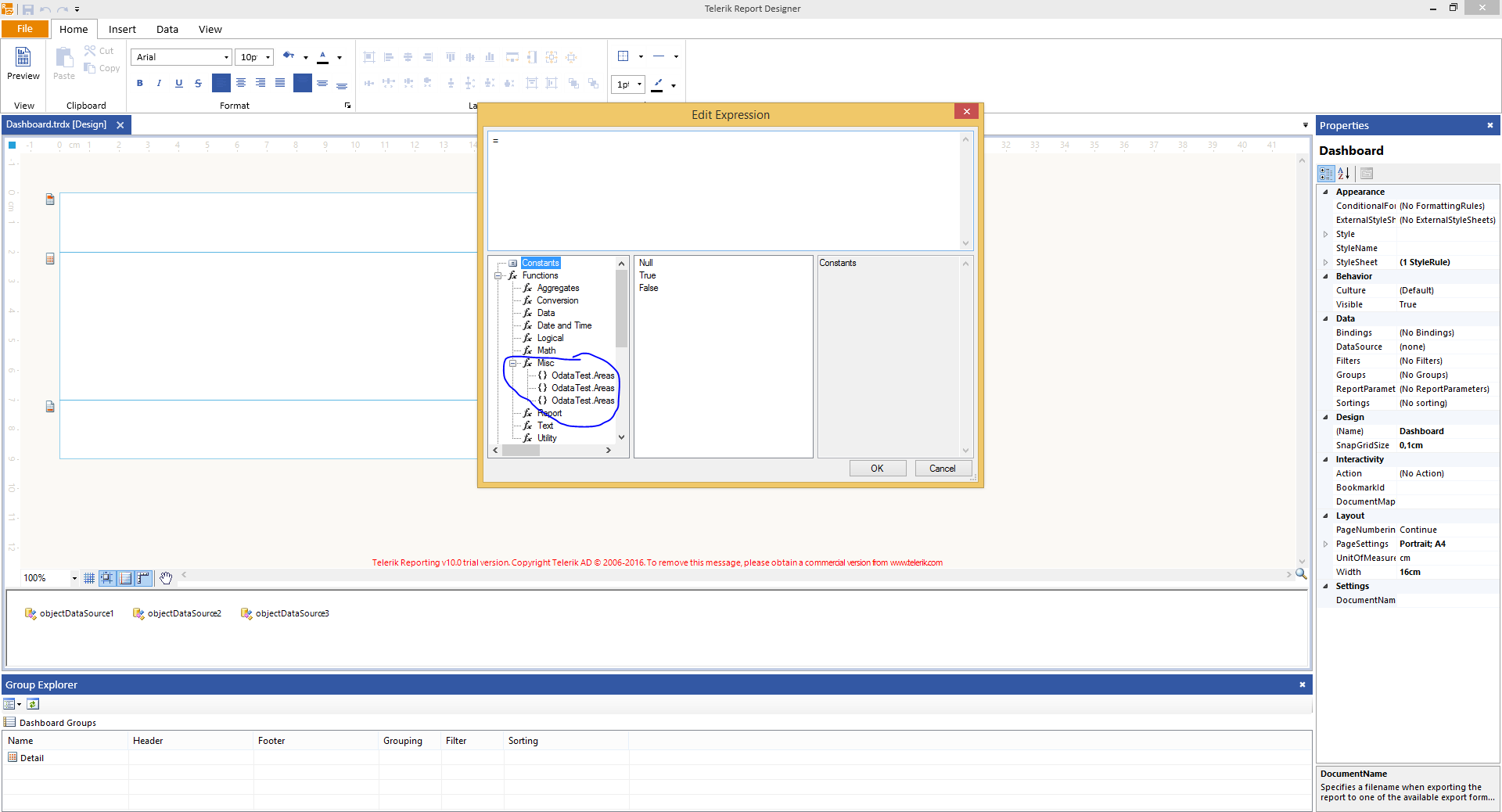Click the page header section icon

[x=50, y=199]
